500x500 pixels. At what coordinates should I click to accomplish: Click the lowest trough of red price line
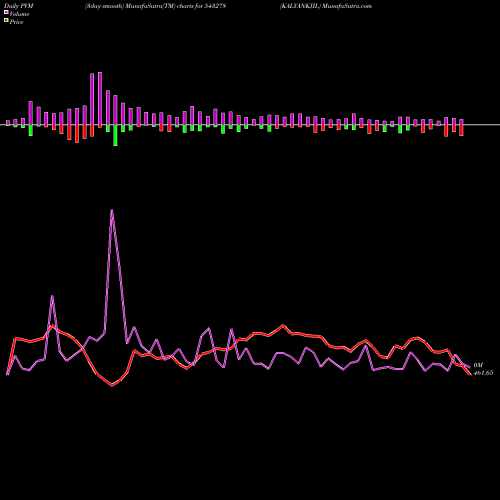click(112, 386)
